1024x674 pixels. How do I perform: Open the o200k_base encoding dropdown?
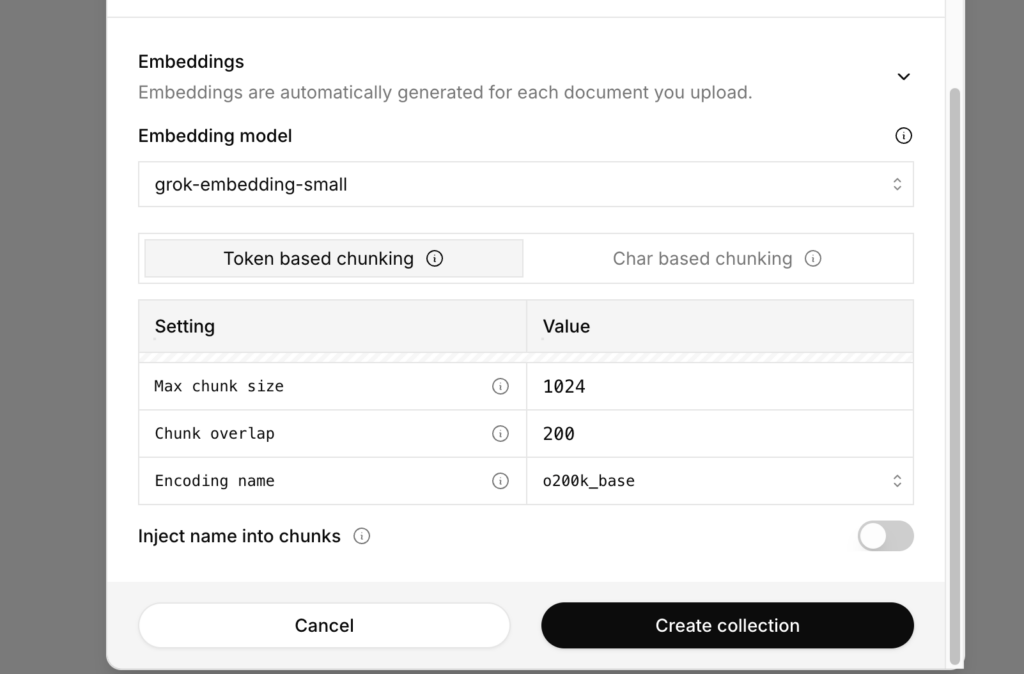tap(719, 481)
